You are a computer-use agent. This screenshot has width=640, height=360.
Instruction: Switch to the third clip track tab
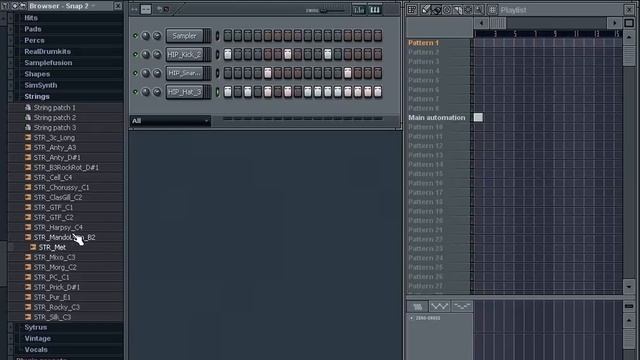click(x=462, y=306)
